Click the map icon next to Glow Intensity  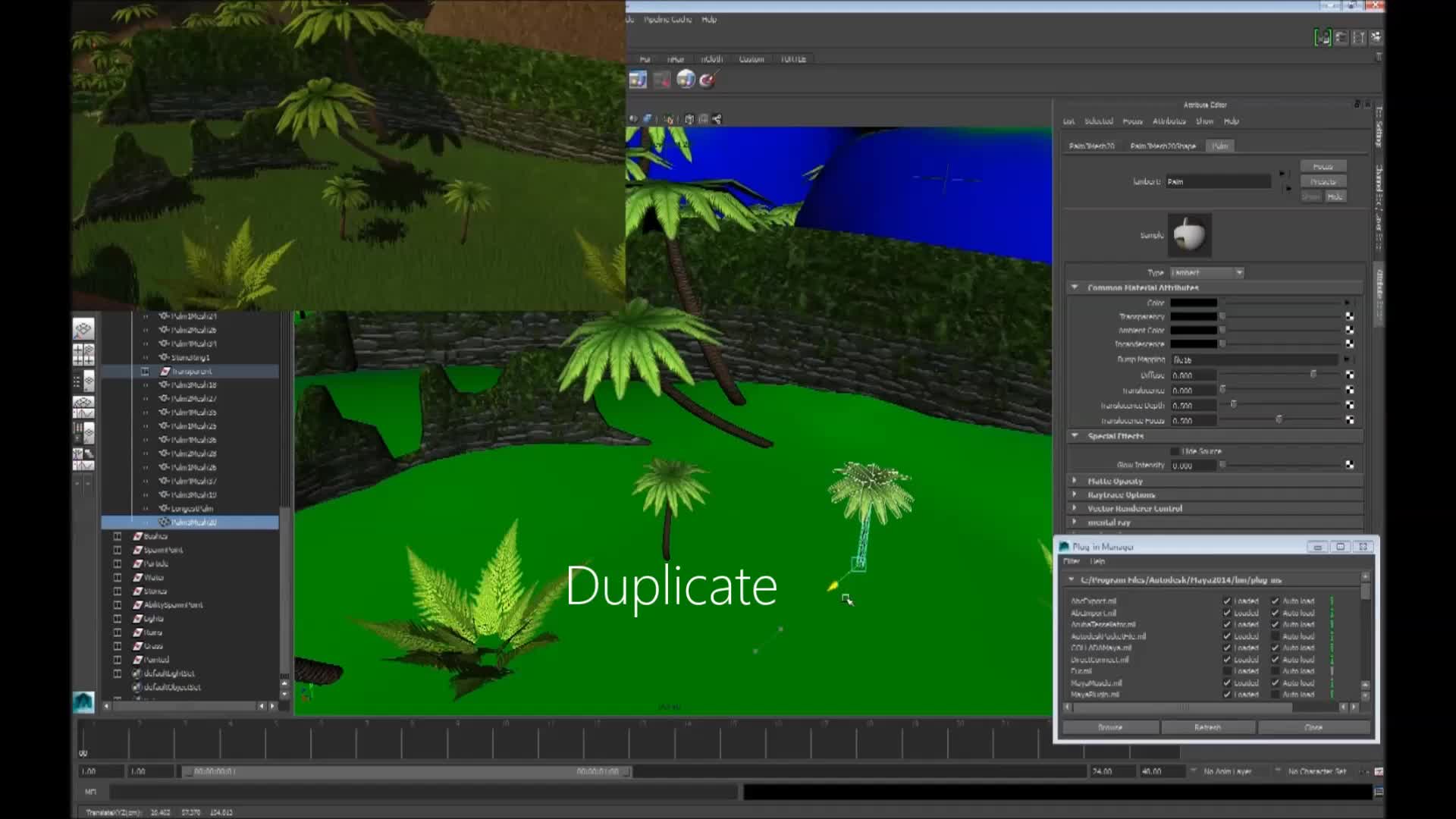[x=1348, y=466]
